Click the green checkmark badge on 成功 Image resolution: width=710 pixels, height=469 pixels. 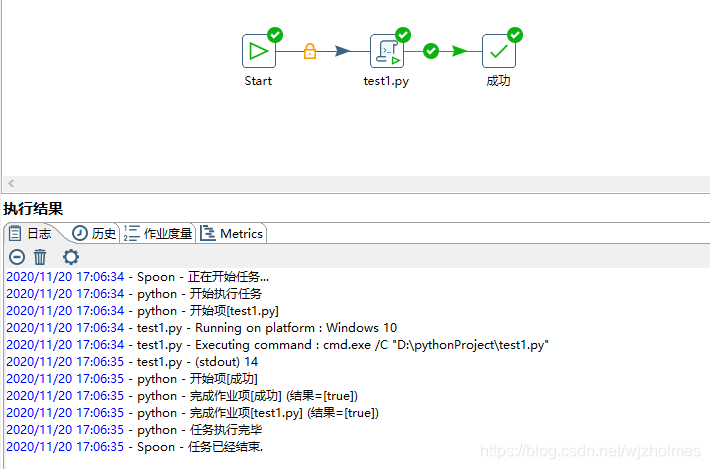pyautogui.click(x=515, y=35)
